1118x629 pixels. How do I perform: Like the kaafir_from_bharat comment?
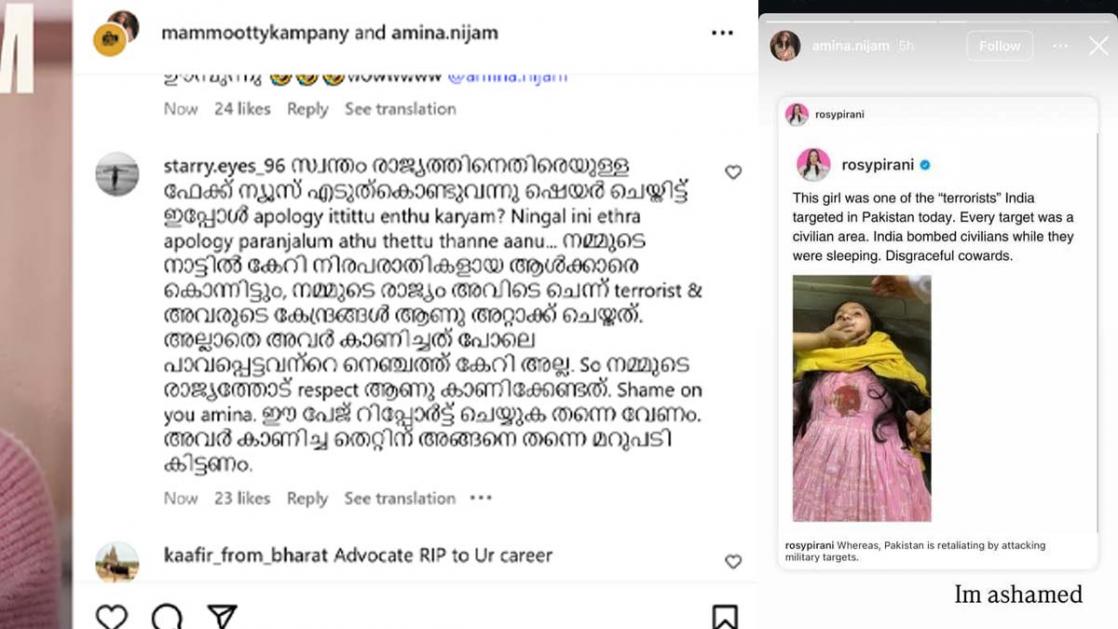pos(733,561)
